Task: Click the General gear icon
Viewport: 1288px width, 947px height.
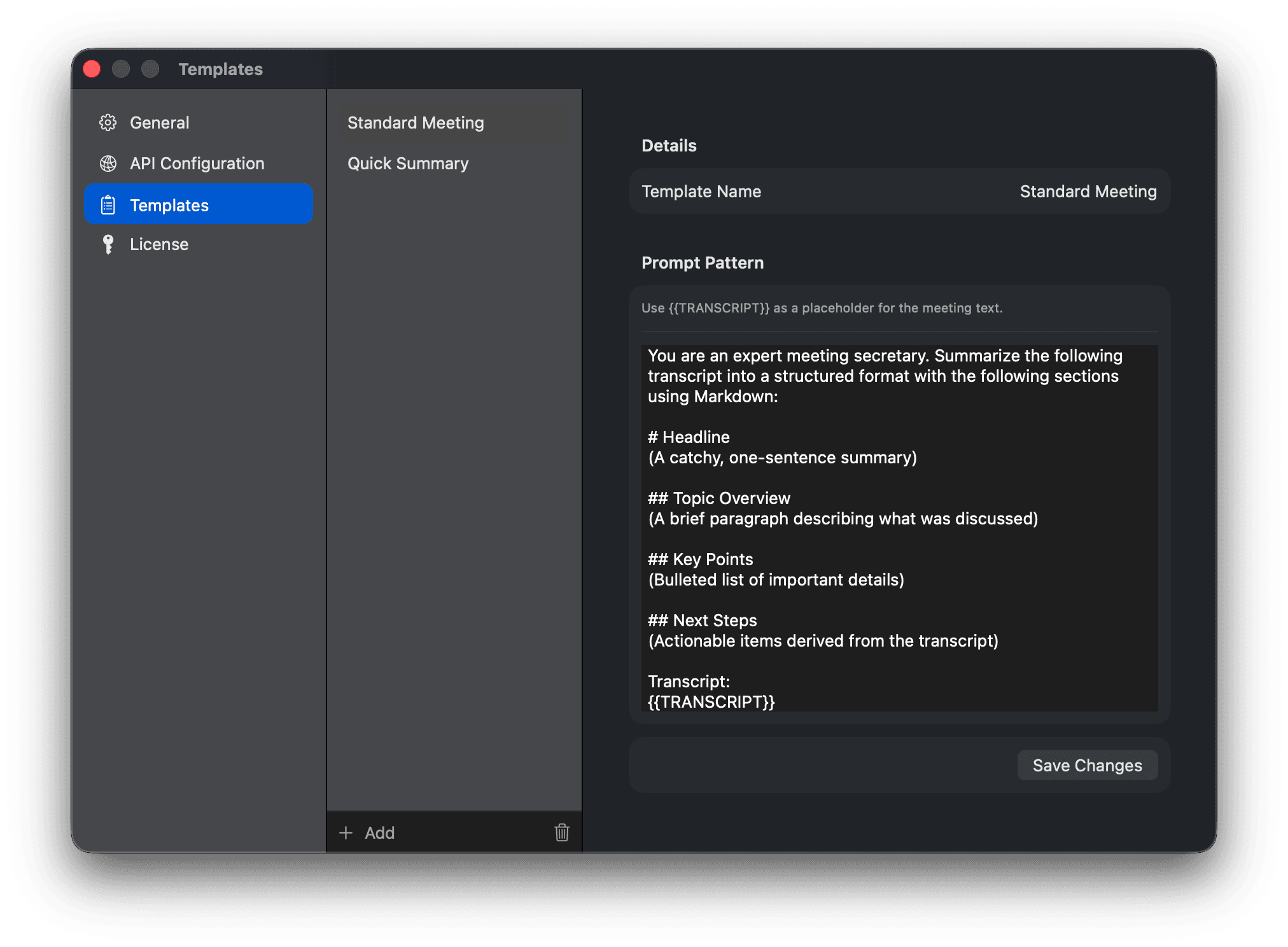Action: tap(108, 122)
